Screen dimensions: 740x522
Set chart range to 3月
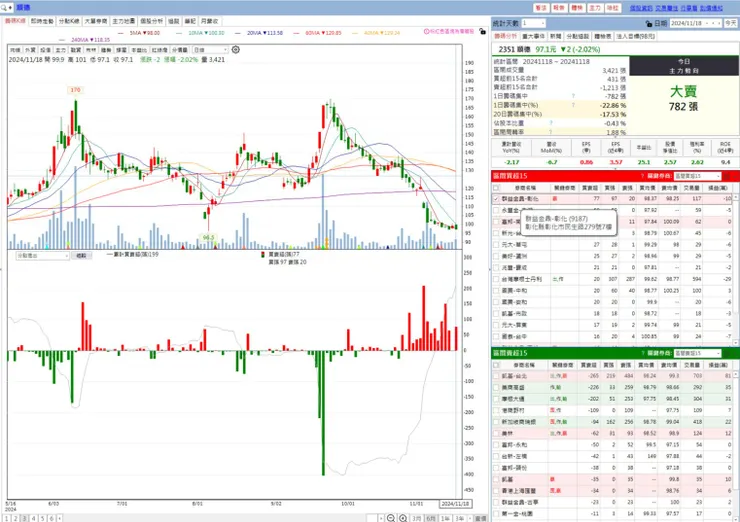(x=416, y=518)
